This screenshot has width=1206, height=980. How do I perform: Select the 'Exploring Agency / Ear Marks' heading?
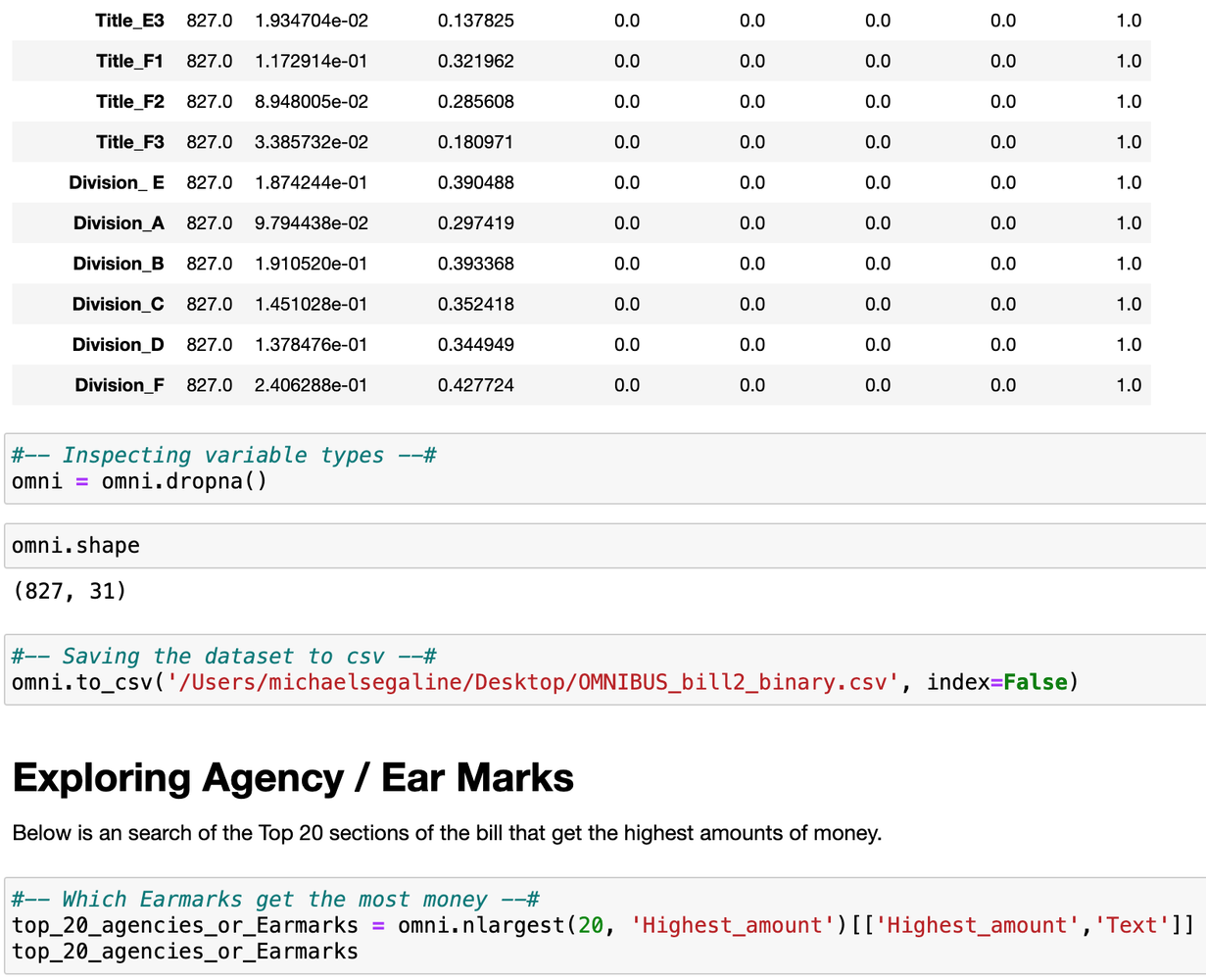[293, 778]
